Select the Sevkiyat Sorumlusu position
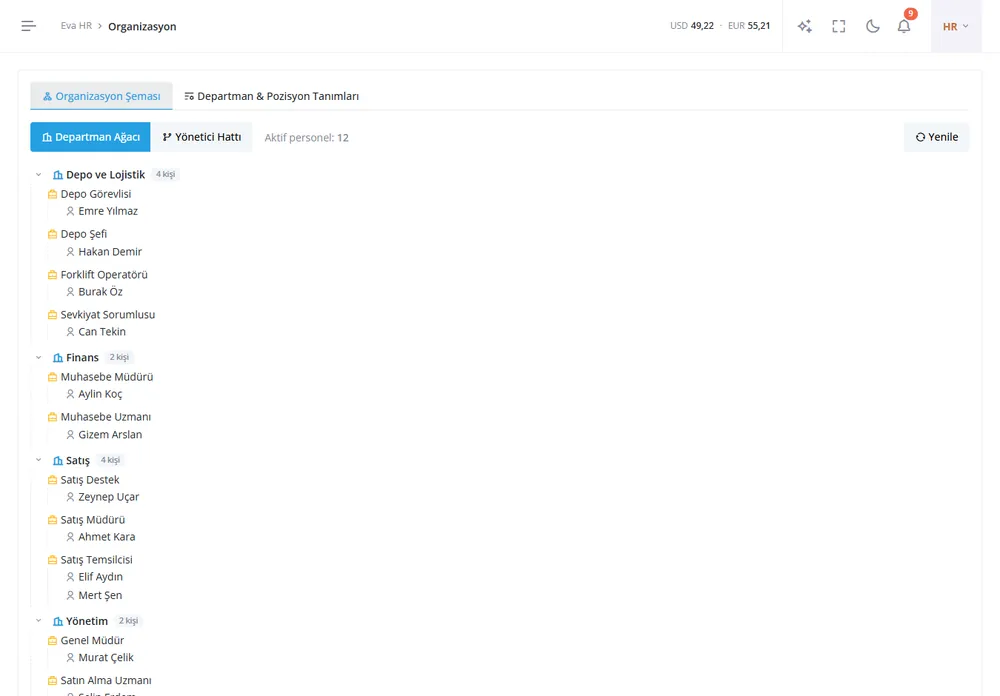Image resolution: width=1000 pixels, height=696 pixels. 108,315
